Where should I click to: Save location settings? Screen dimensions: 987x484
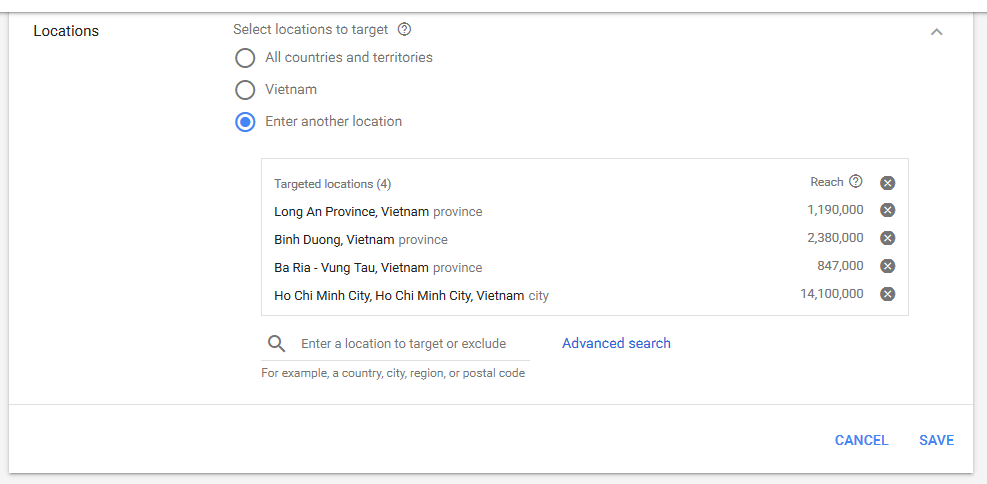(x=936, y=440)
